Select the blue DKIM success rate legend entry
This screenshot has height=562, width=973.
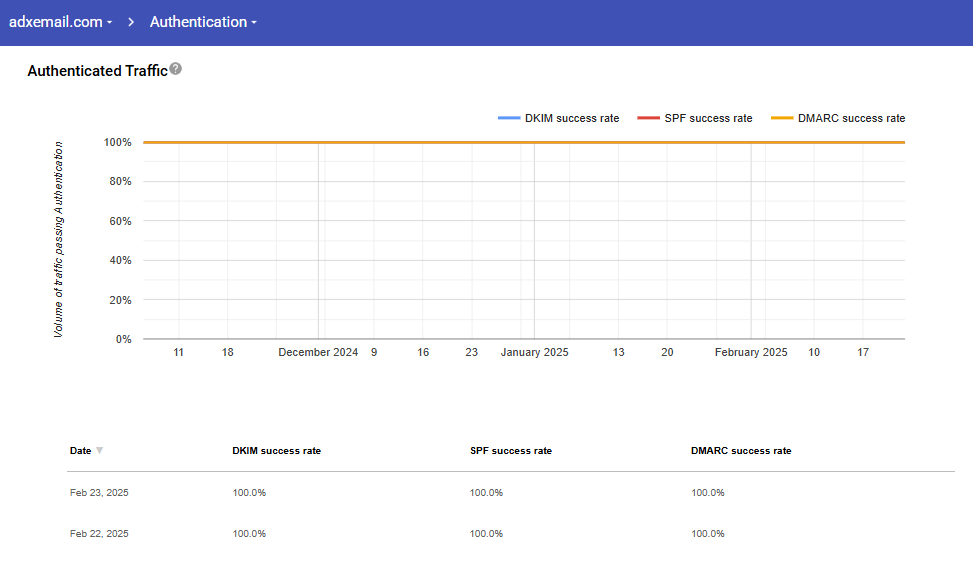(x=559, y=118)
